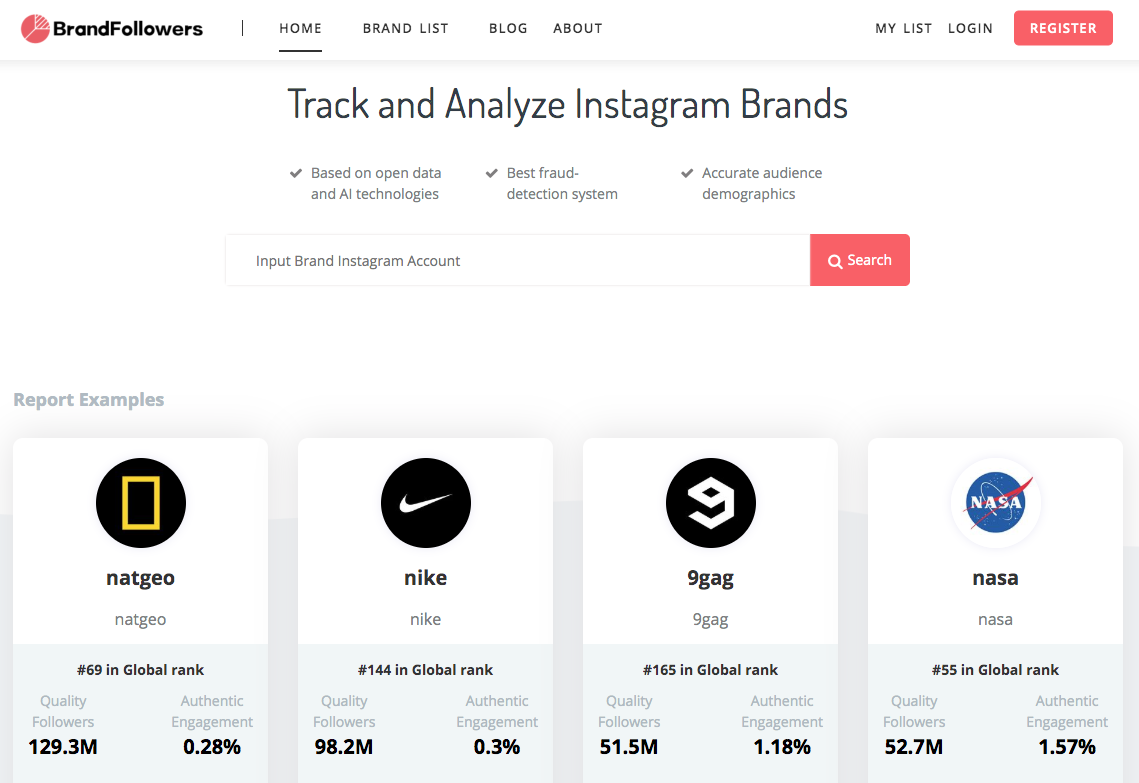The image size is (1139, 783).
Task: Click the checkmark beside audience demographics
Action: click(687, 173)
